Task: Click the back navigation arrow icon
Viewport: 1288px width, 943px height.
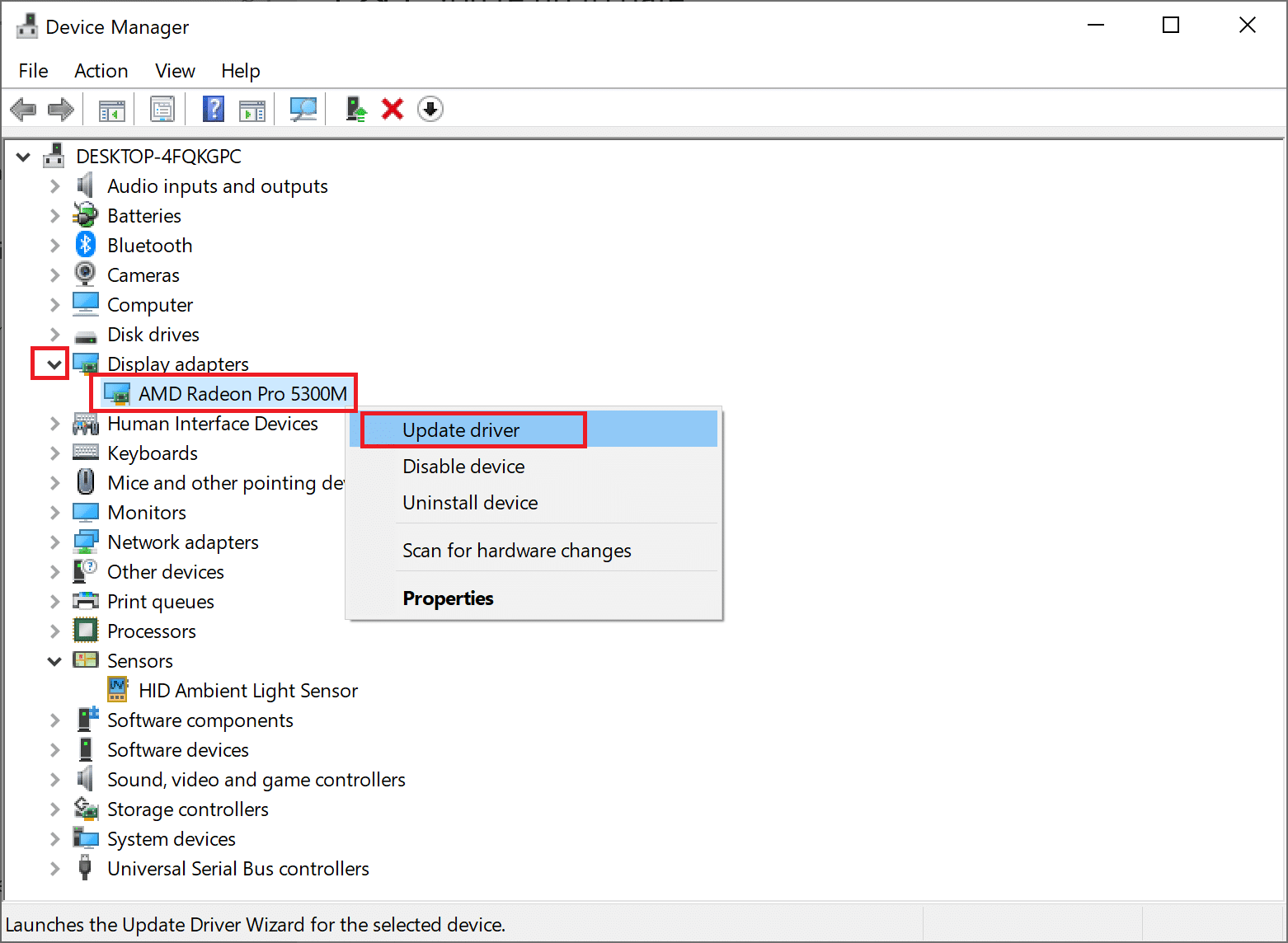Action: 23,108
